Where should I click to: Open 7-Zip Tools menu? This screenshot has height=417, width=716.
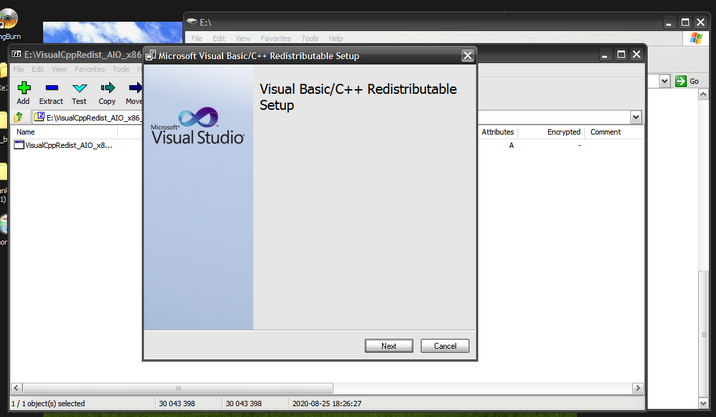pos(121,69)
